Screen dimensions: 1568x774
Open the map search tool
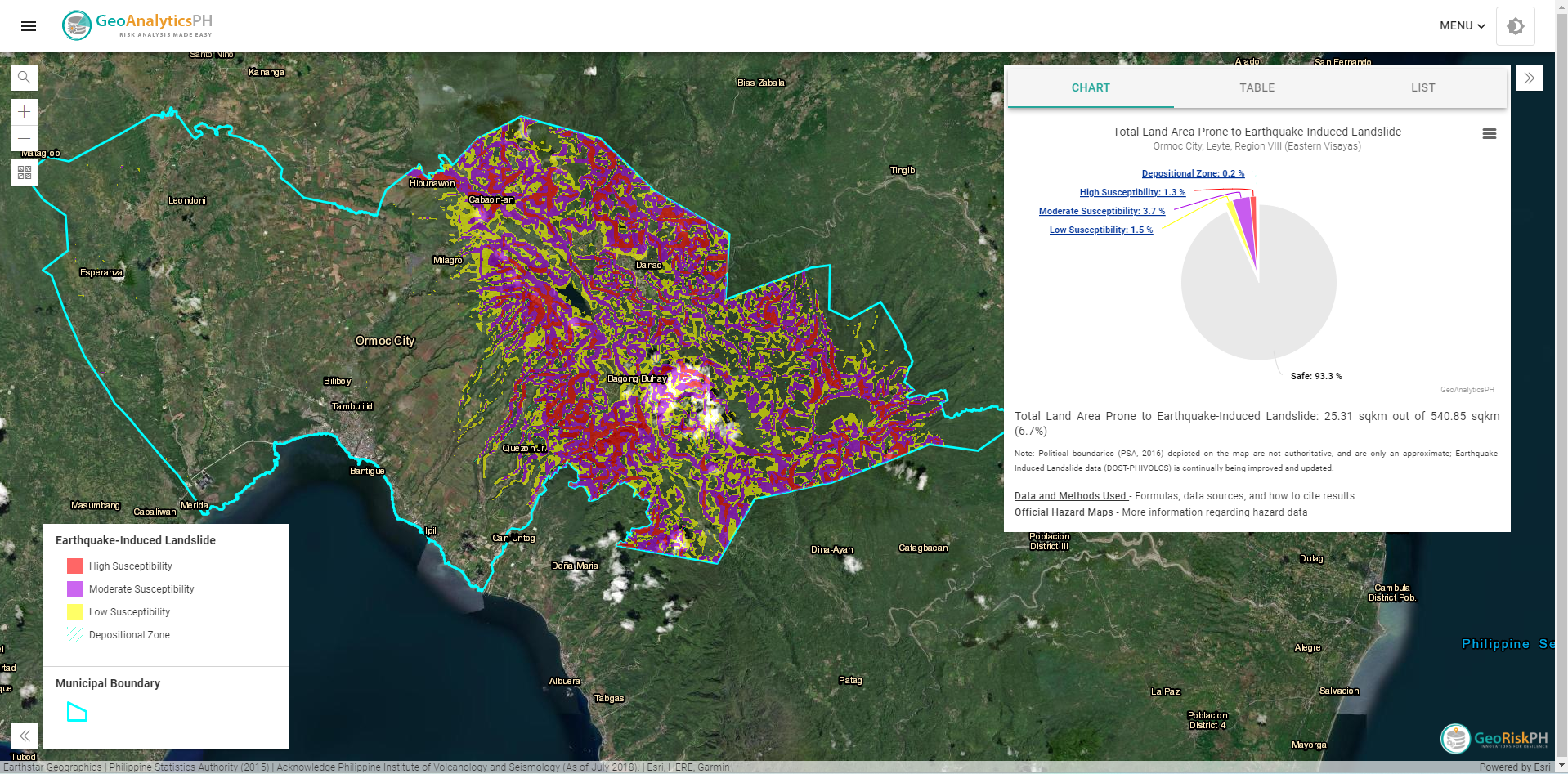click(25, 78)
